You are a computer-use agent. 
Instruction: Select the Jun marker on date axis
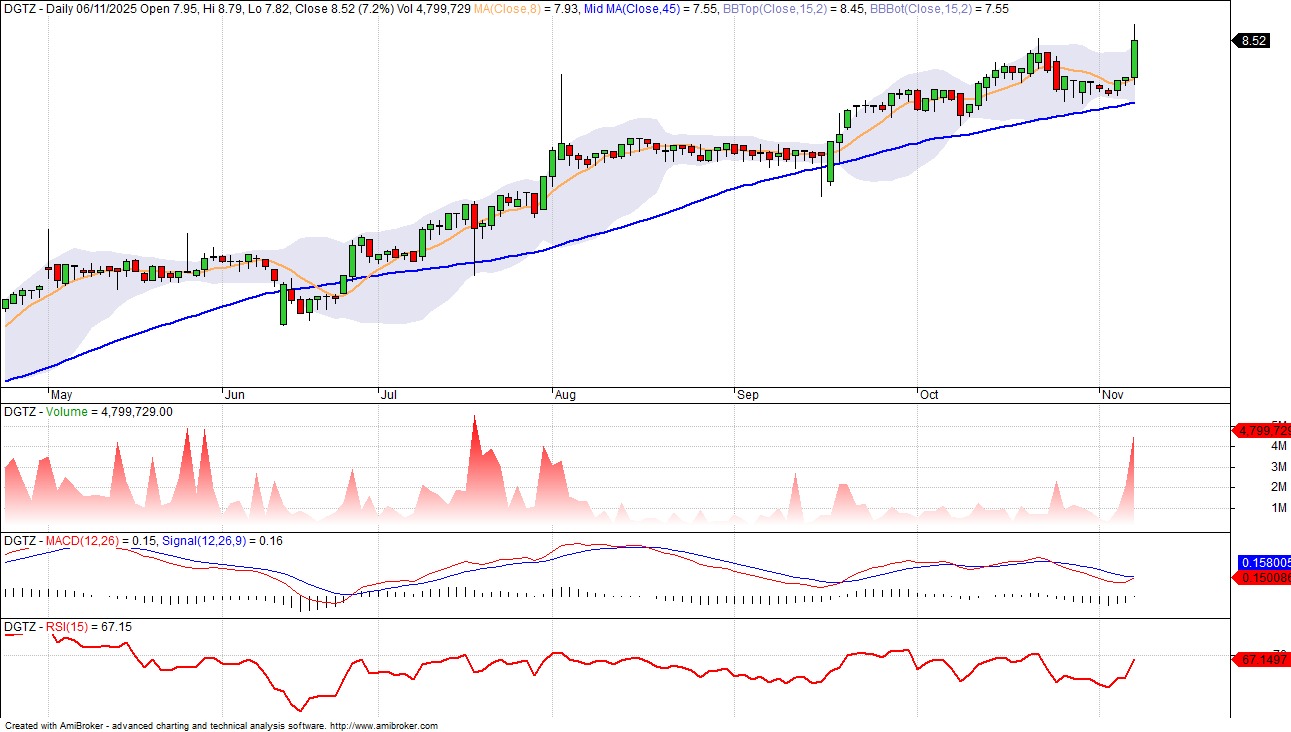click(233, 395)
